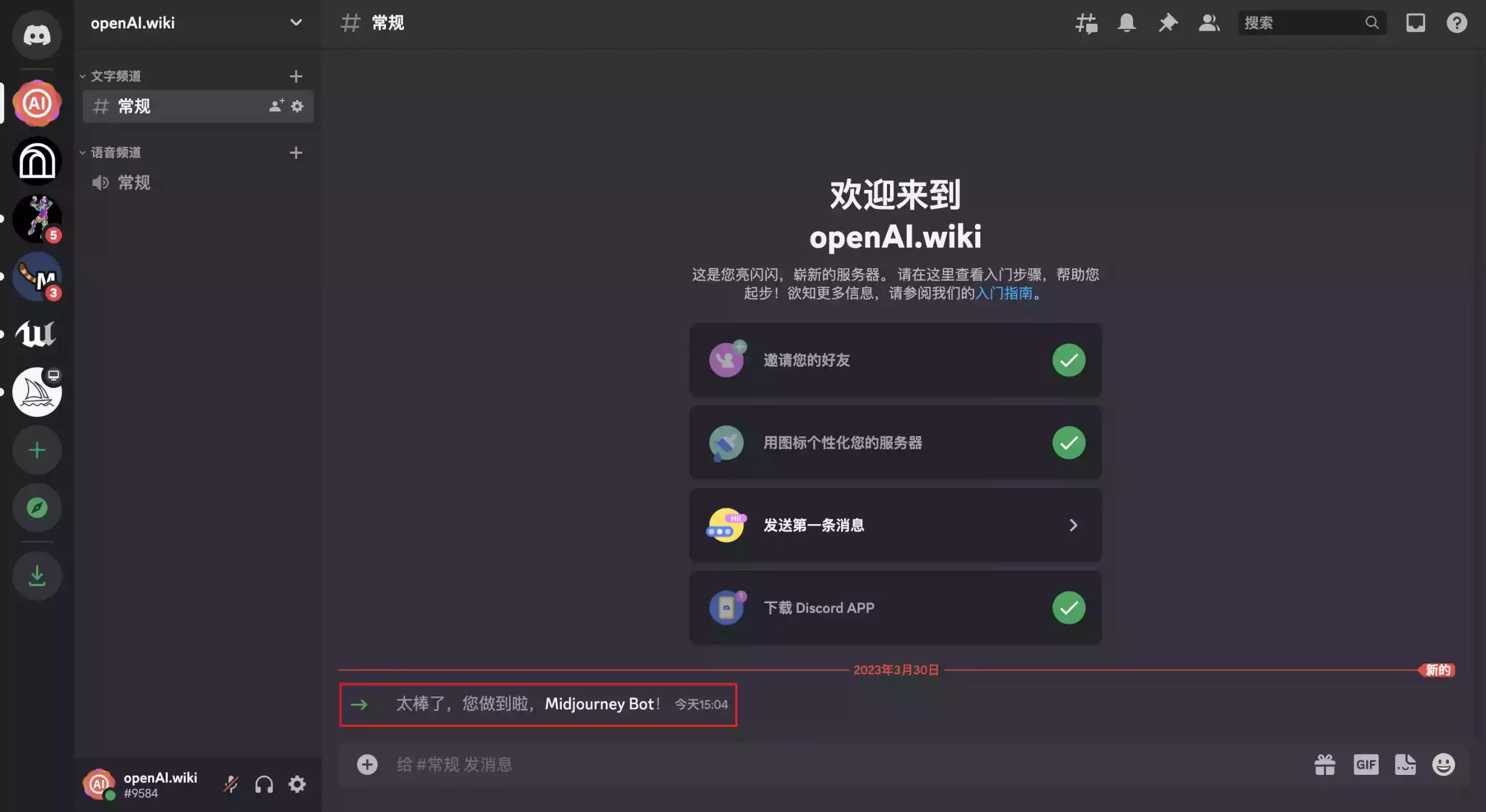Click the GIF button in message bar
Image resolution: width=1486 pixels, height=812 pixels.
pyautogui.click(x=1365, y=764)
